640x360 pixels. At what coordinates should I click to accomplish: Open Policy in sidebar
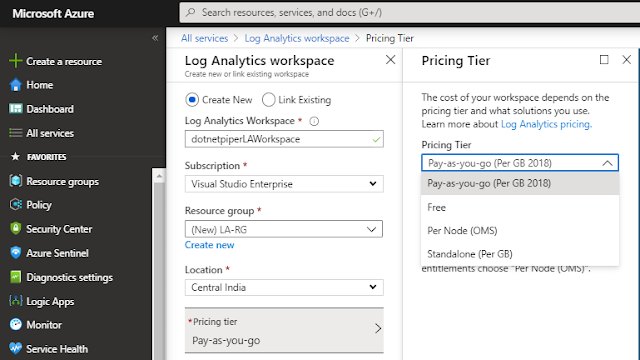tap(39, 205)
